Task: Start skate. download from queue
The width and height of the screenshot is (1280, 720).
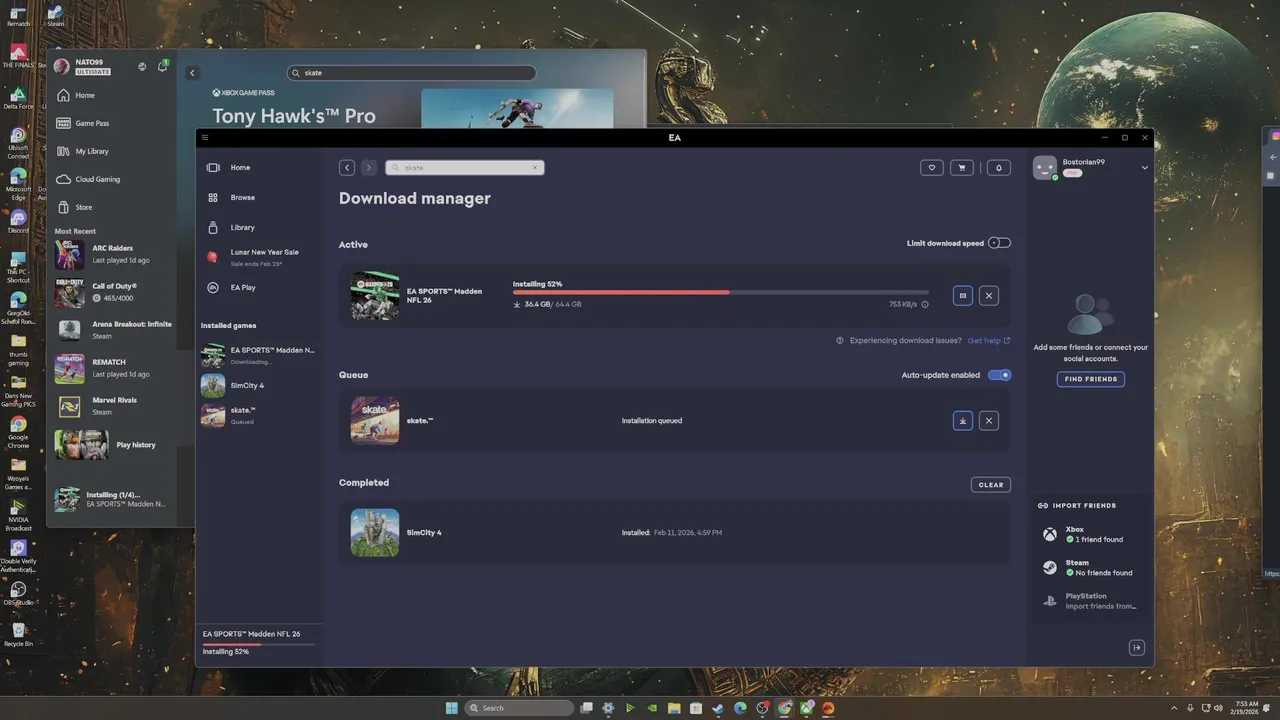Action: (x=963, y=421)
